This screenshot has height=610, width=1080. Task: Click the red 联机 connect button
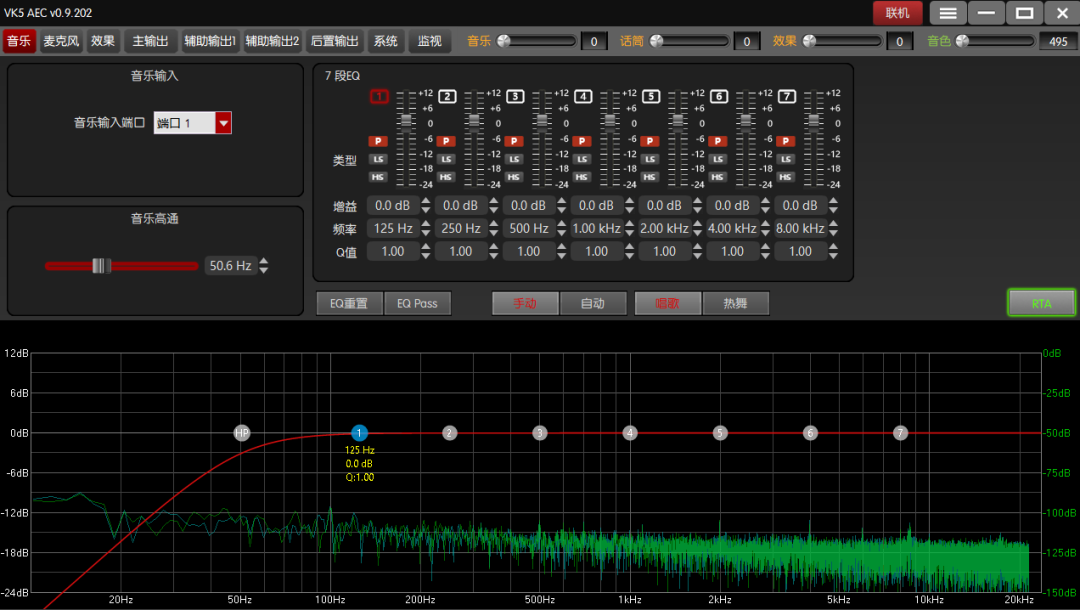(x=897, y=13)
